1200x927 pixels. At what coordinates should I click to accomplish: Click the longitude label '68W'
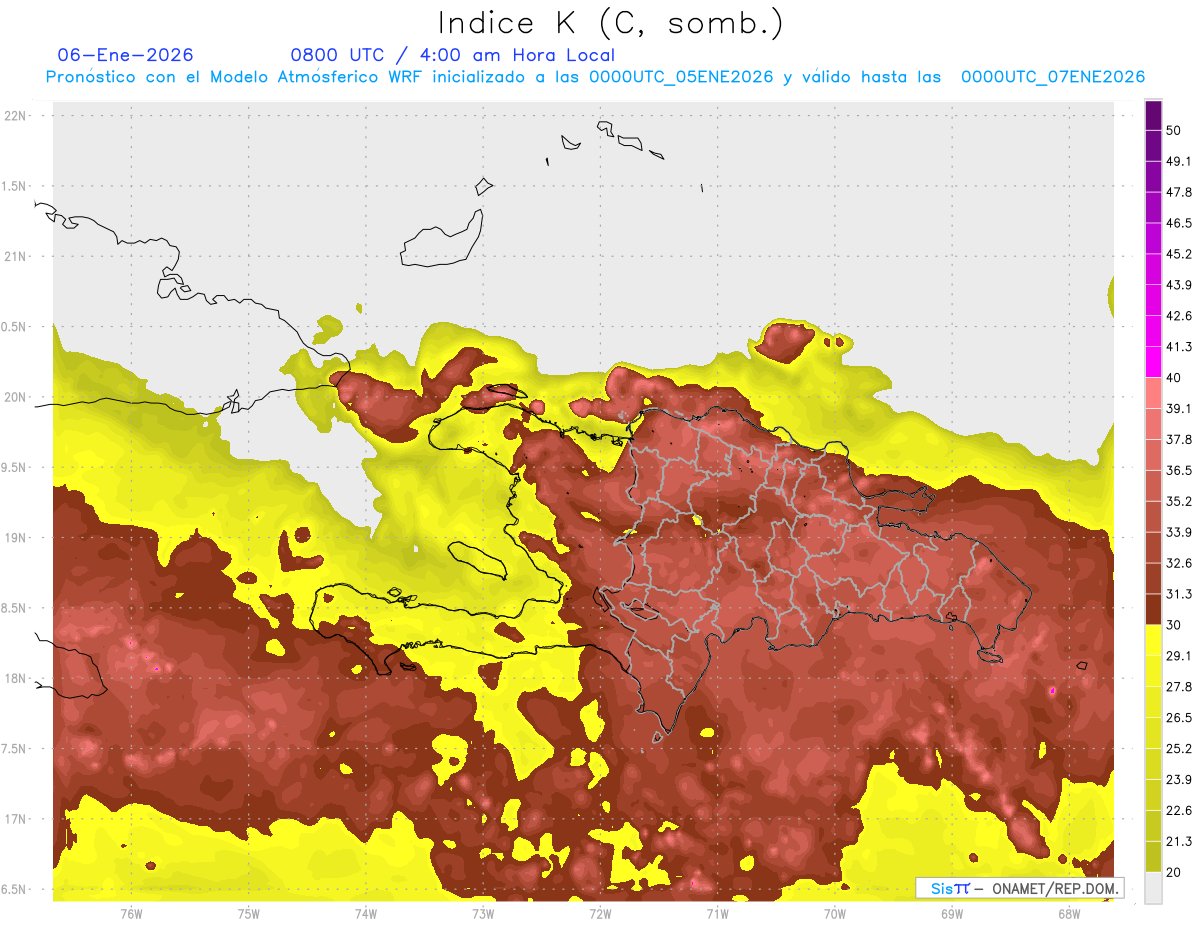coord(1068,914)
